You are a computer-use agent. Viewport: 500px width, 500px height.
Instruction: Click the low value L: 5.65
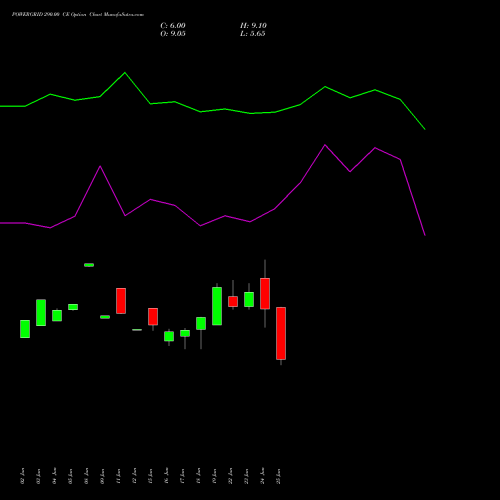click(x=253, y=34)
